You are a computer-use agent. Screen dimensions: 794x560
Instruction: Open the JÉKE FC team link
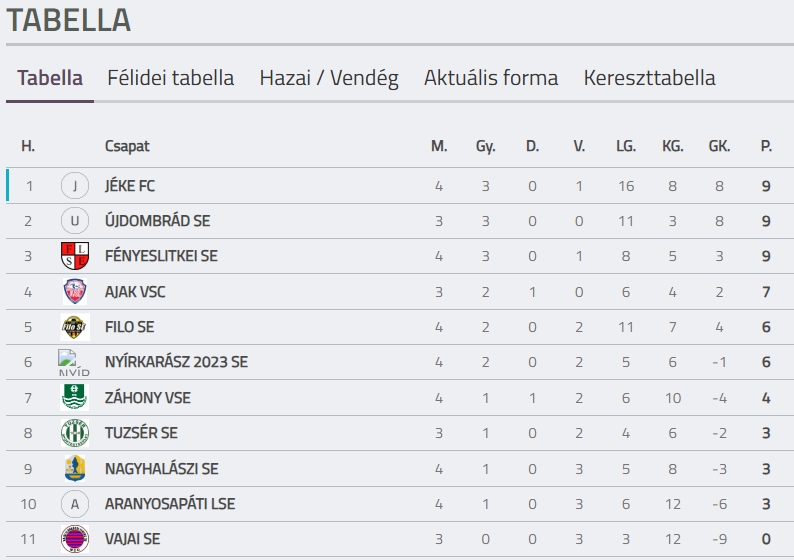pyautogui.click(x=130, y=186)
